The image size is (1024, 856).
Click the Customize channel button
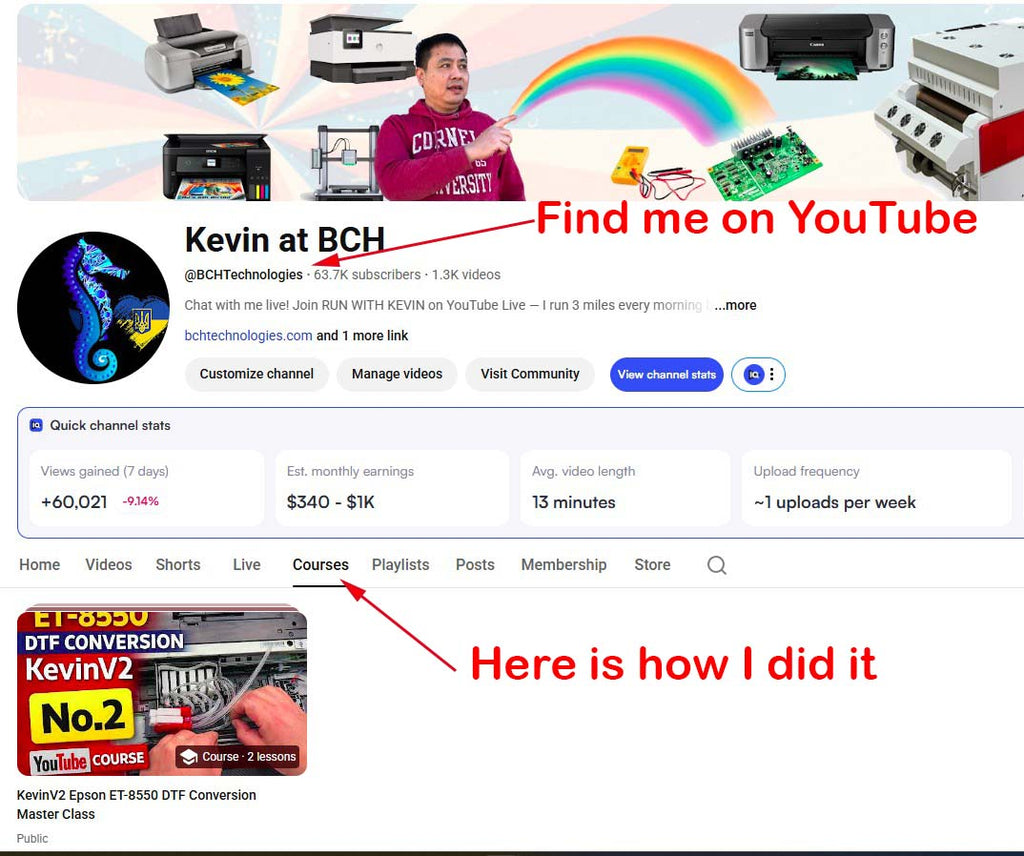click(256, 374)
